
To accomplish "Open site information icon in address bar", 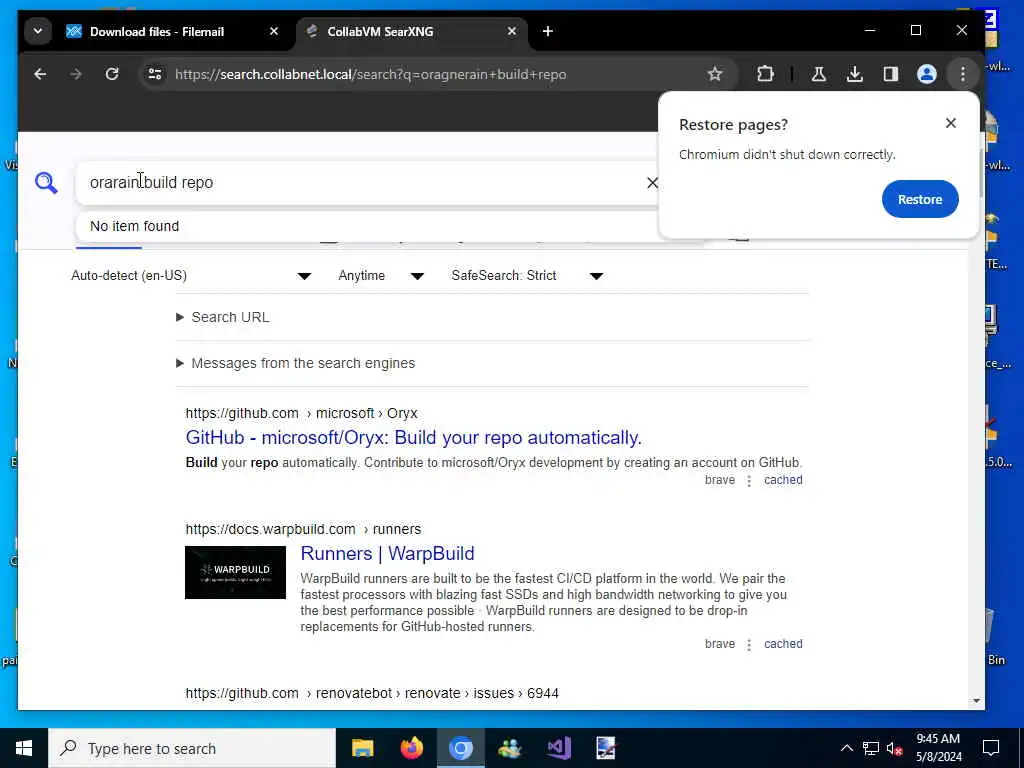I will point(155,74).
